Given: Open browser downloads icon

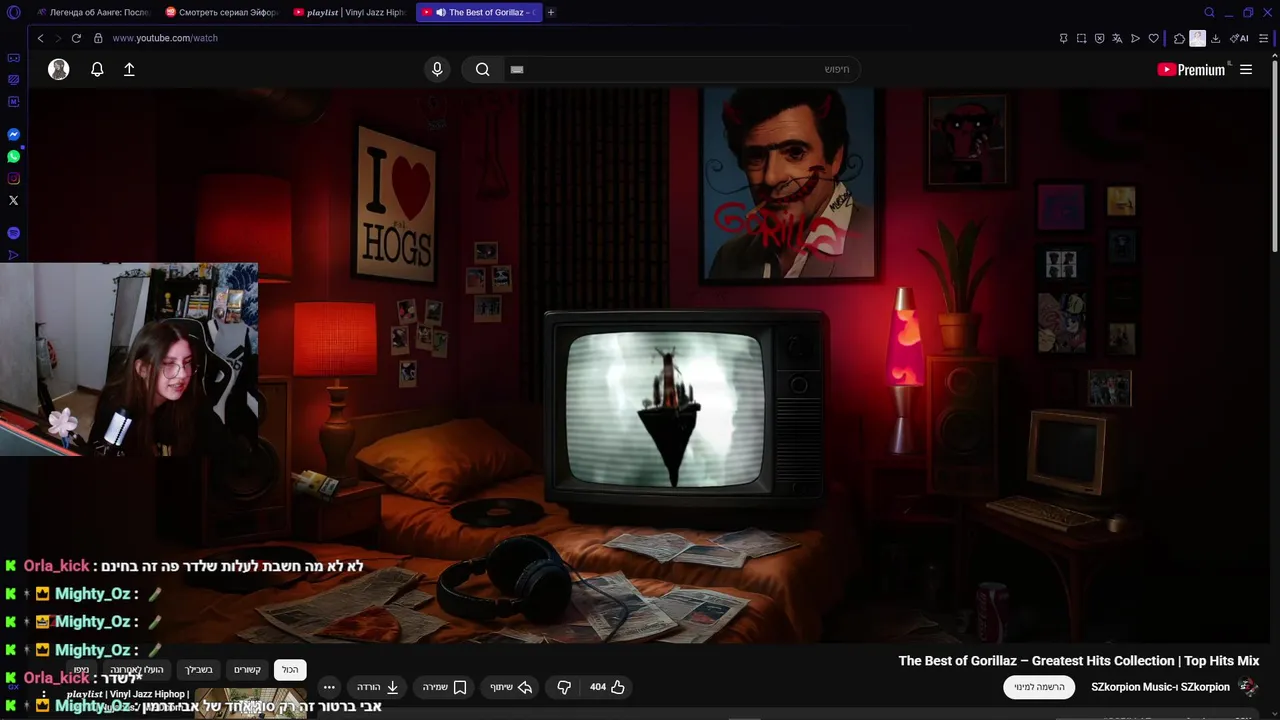Looking at the screenshot, I should [1215, 38].
